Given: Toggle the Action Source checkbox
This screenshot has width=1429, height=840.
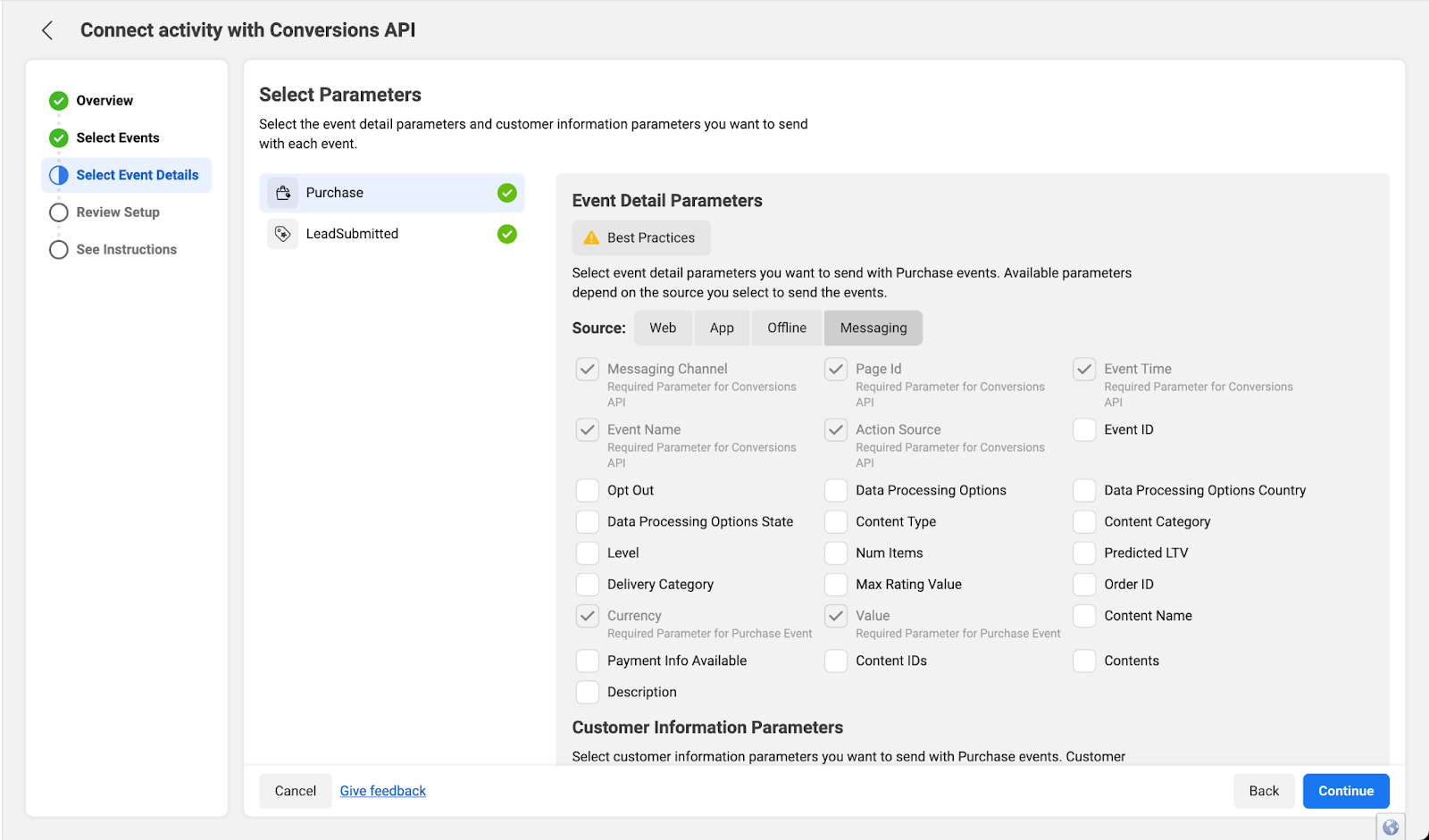Looking at the screenshot, I should (836, 430).
